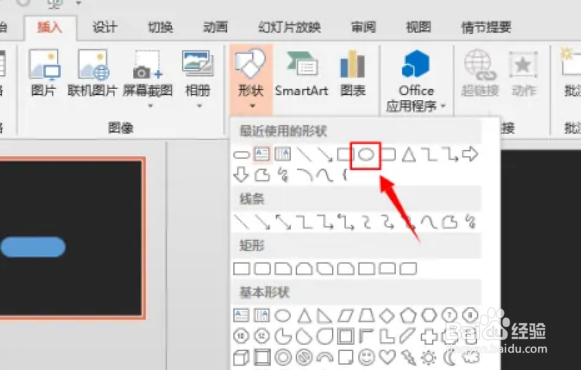
Task: Select the Cross plus-sign basic shape
Action: click(x=429, y=336)
